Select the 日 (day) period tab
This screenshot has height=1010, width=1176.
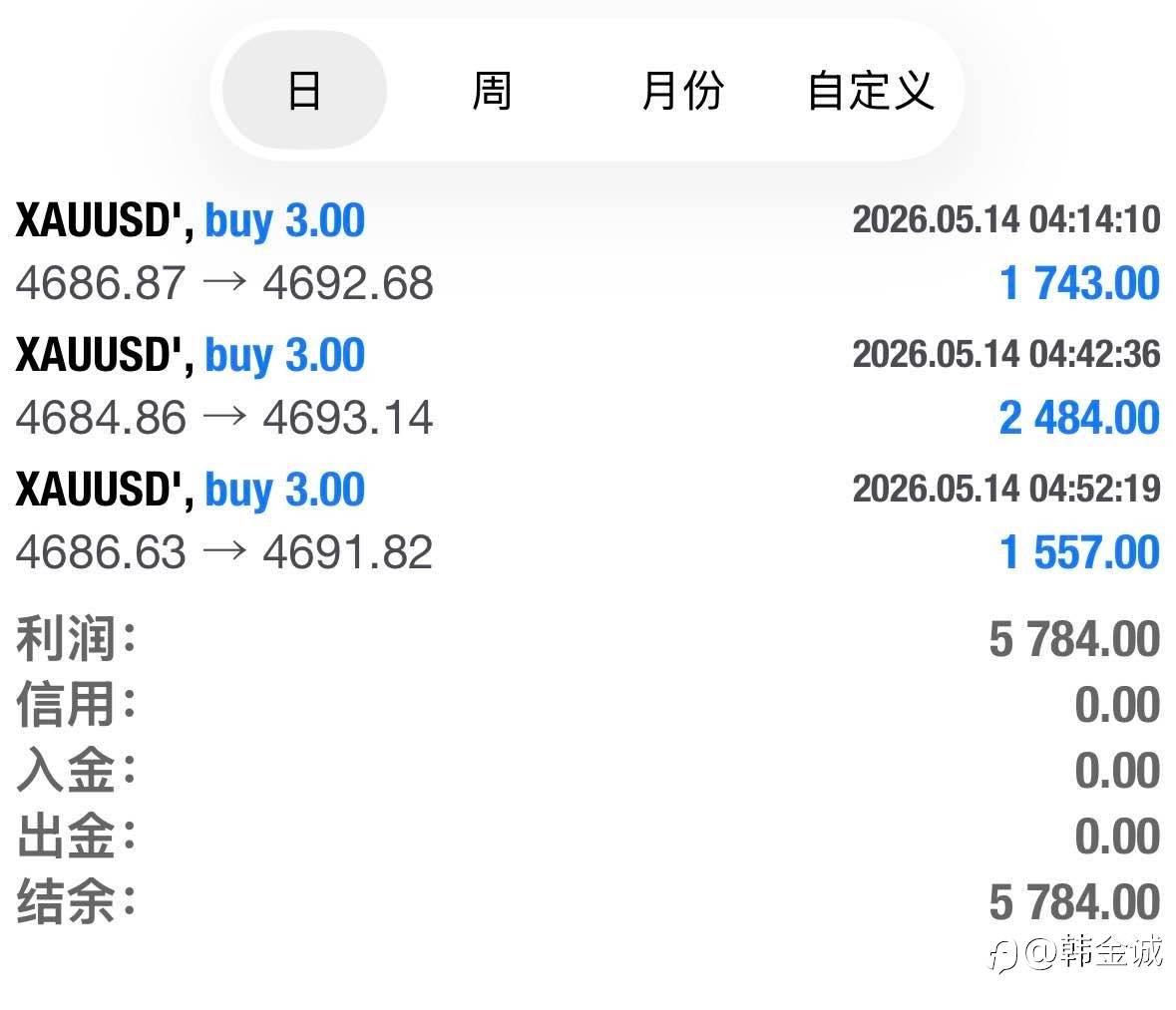tap(304, 90)
